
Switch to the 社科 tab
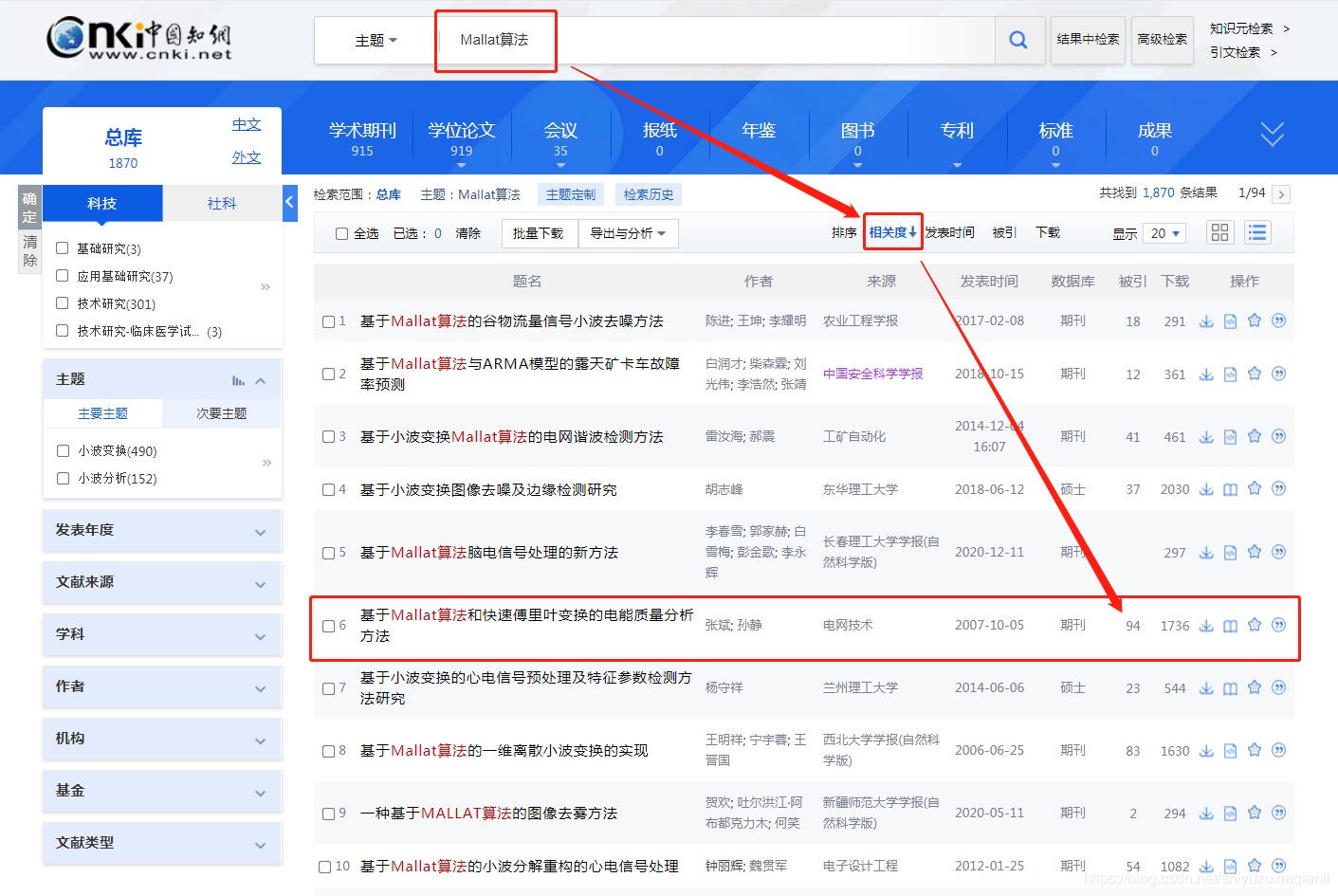222,203
